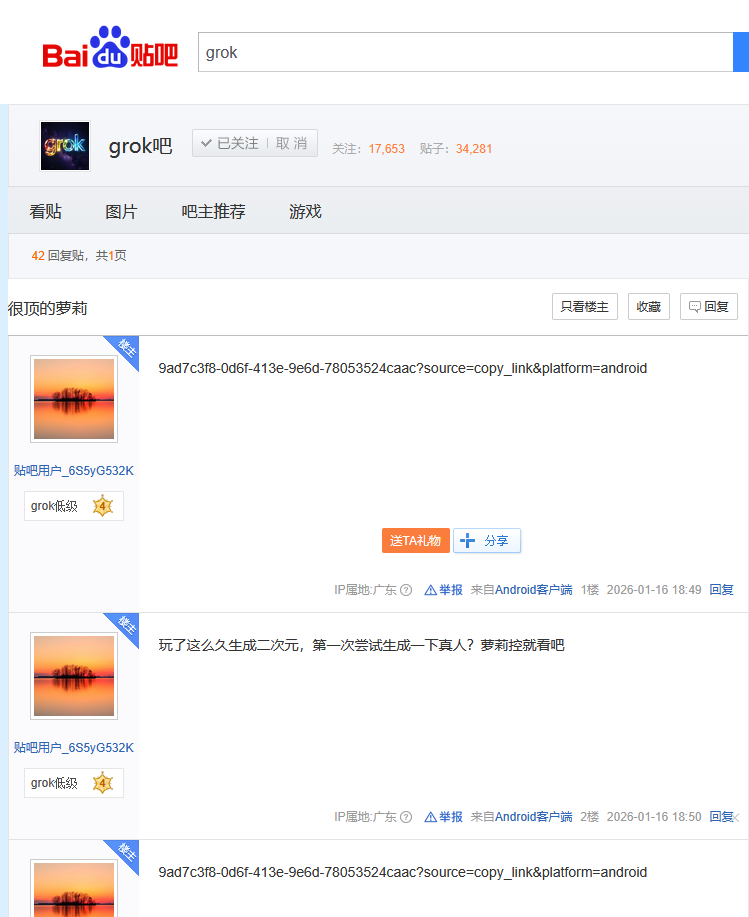Reply to floor 2 via 回复 link
The width and height of the screenshot is (749, 917).
[722, 817]
